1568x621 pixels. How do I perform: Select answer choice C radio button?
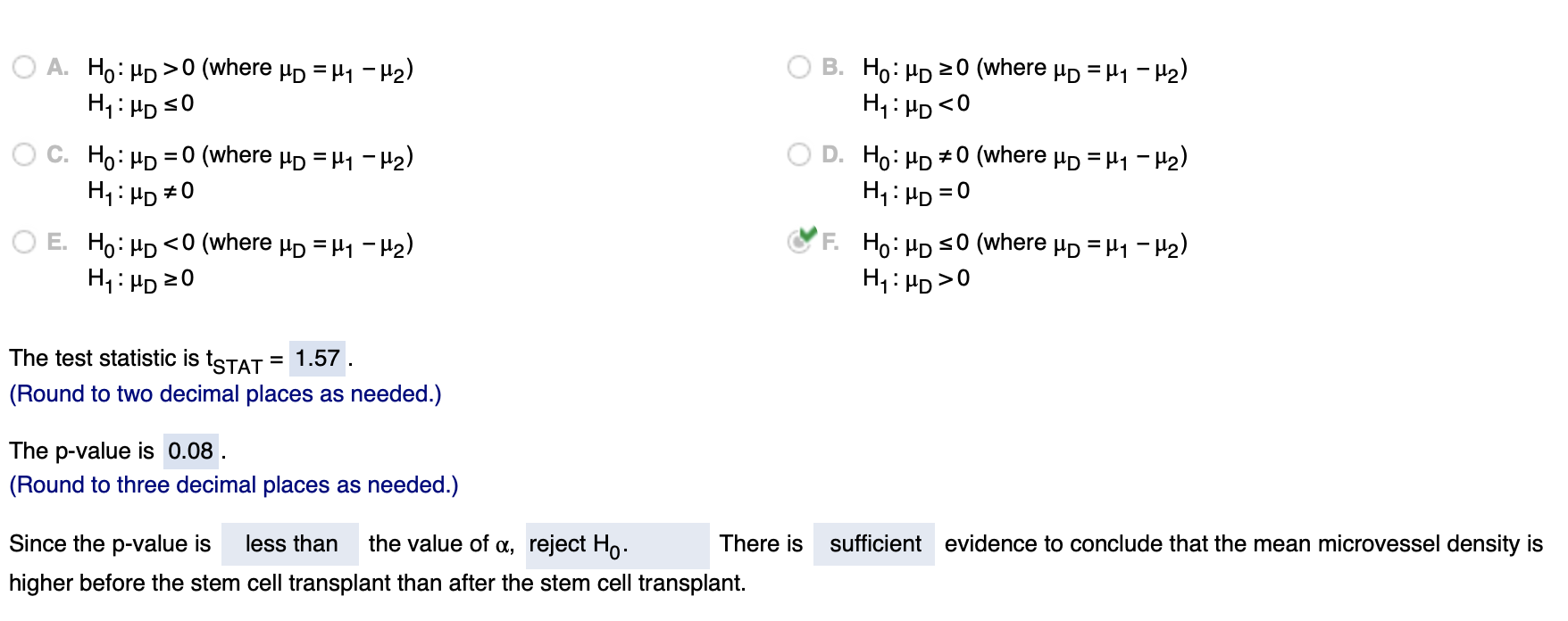click(x=22, y=153)
